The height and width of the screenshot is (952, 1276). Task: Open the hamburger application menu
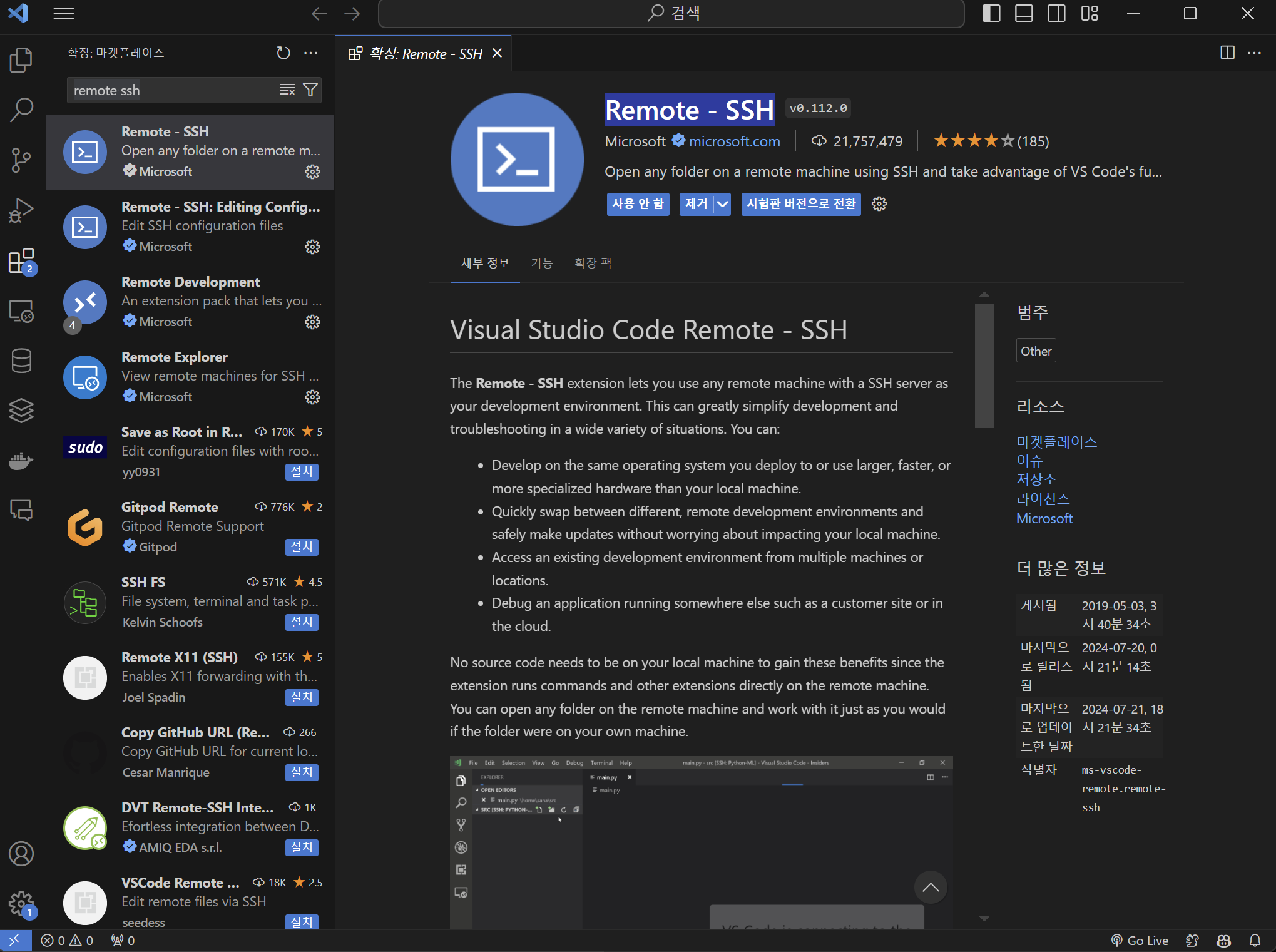click(63, 13)
